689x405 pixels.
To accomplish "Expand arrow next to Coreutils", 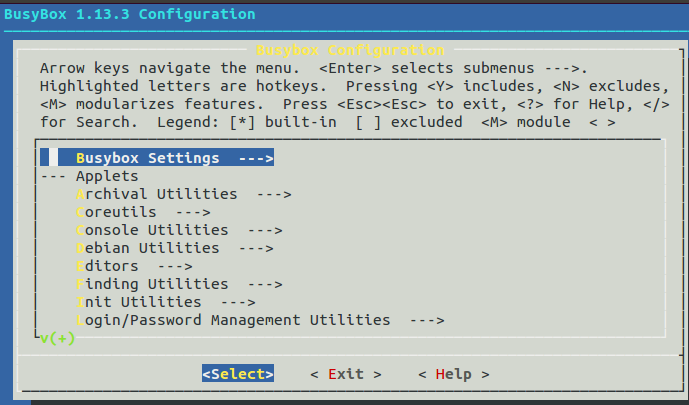I will point(193,213).
